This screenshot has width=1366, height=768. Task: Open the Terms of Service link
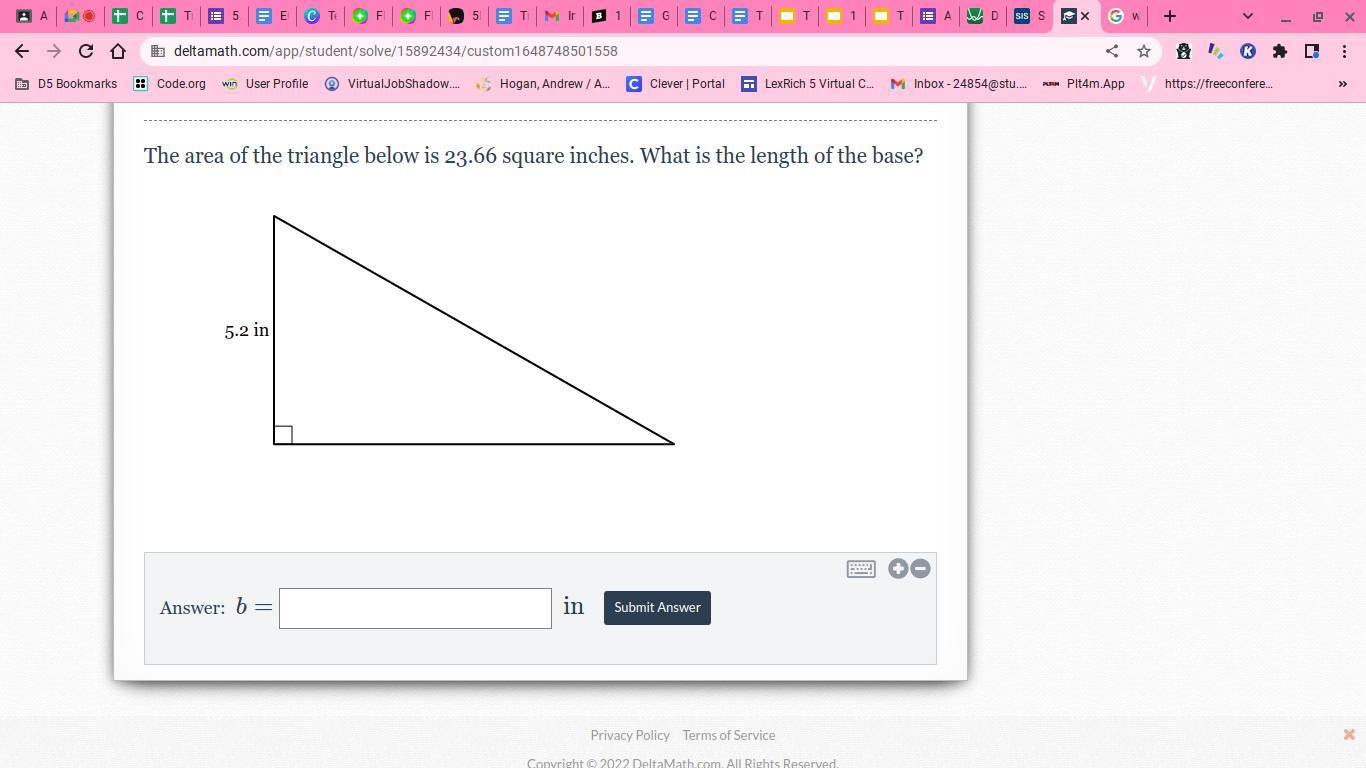point(729,735)
